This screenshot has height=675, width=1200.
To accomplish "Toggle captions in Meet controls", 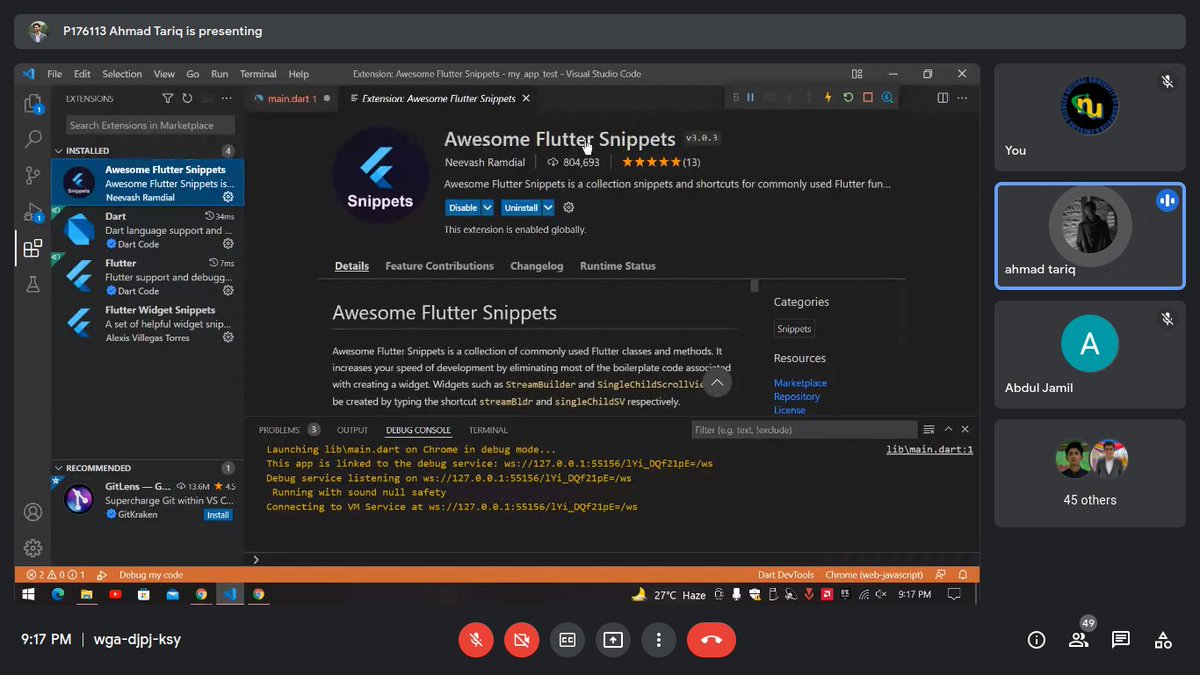I will coord(567,640).
